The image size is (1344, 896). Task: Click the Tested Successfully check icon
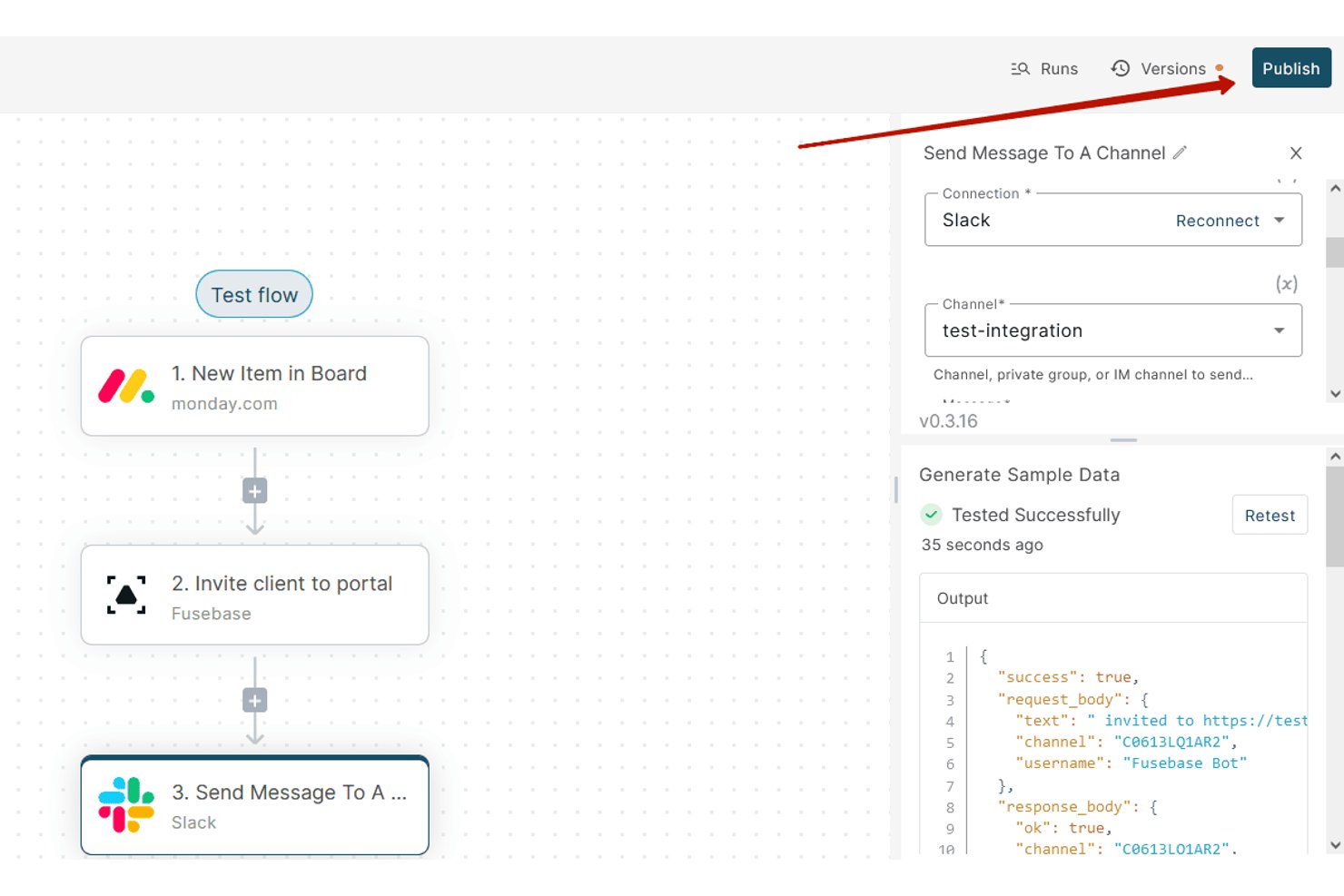pos(931,515)
